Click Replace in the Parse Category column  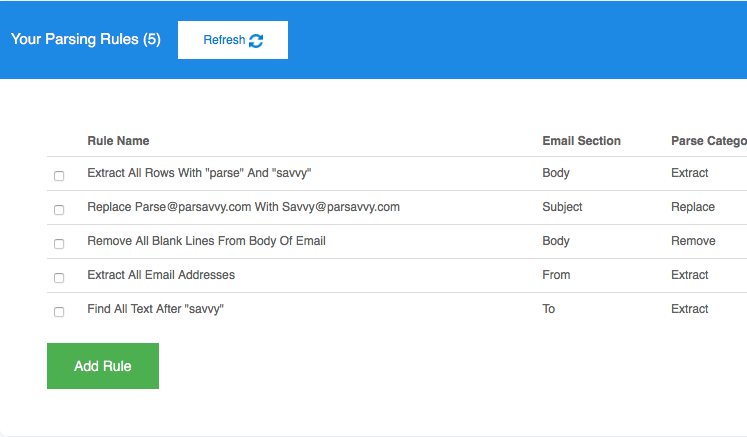point(693,207)
